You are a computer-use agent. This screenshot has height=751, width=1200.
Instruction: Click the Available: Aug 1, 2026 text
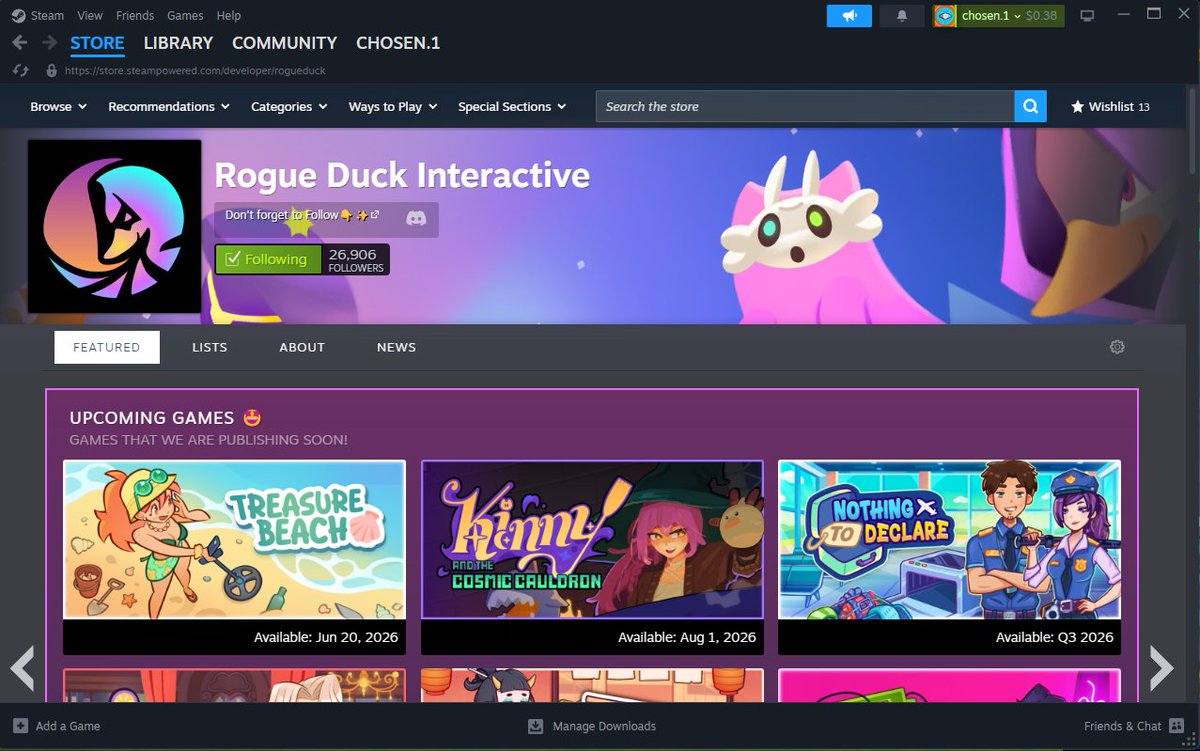[x=687, y=637]
